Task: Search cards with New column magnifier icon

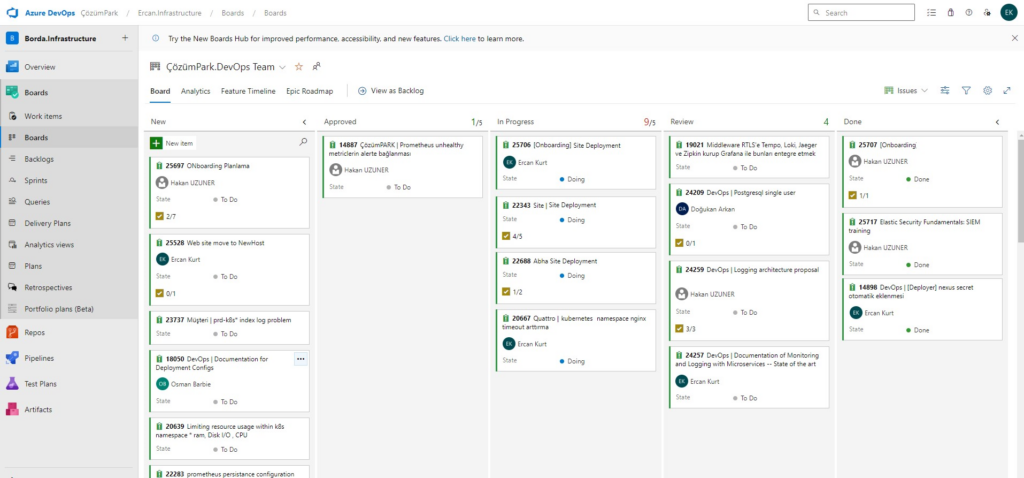Action: pyautogui.click(x=303, y=142)
